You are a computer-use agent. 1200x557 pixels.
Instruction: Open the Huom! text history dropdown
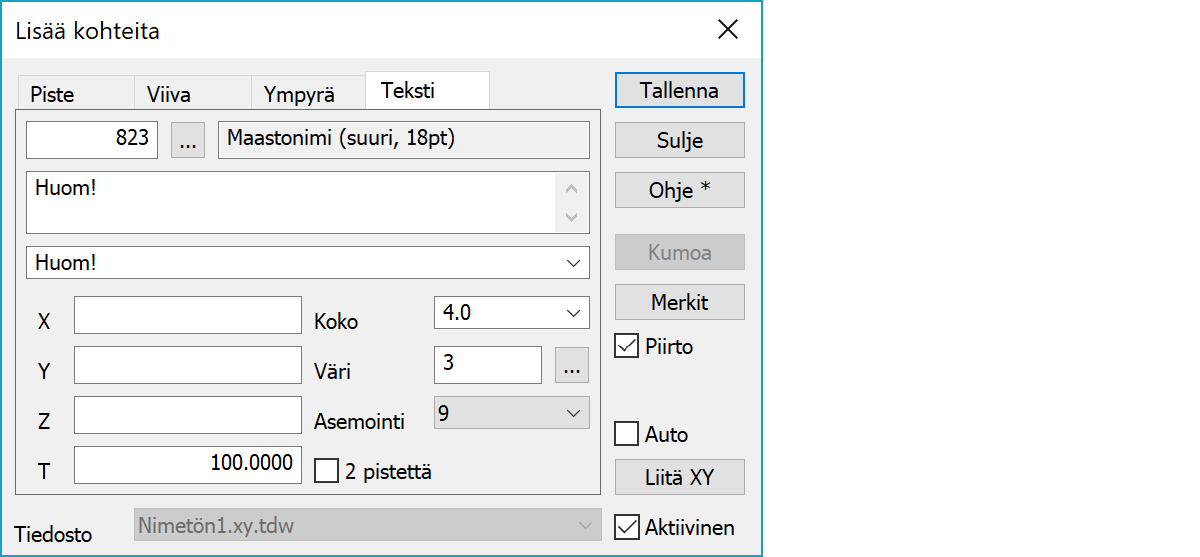point(573,263)
